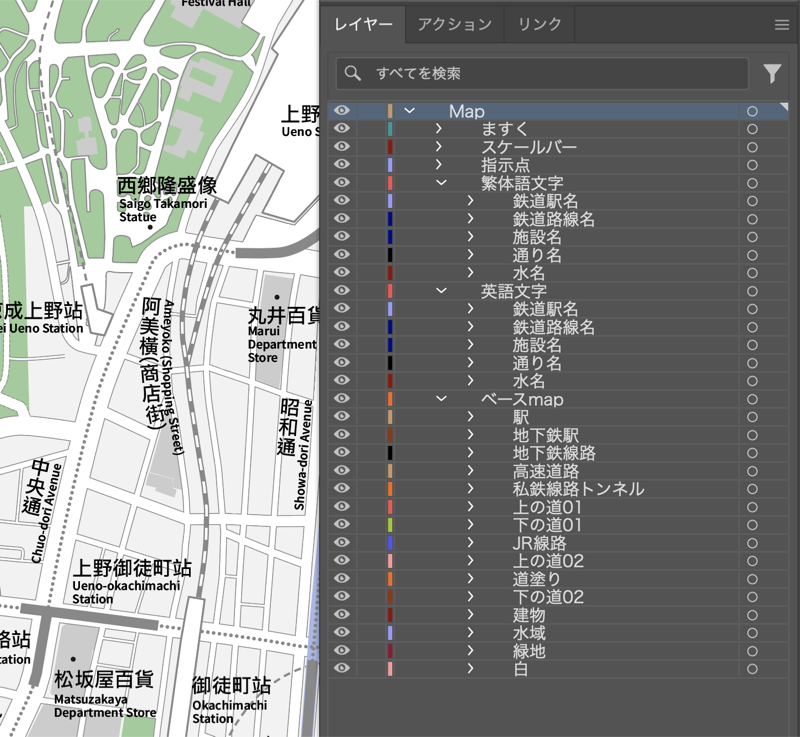Toggle visibility of the 高速道路 layer
The height and width of the screenshot is (737, 800).
pos(342,471)
